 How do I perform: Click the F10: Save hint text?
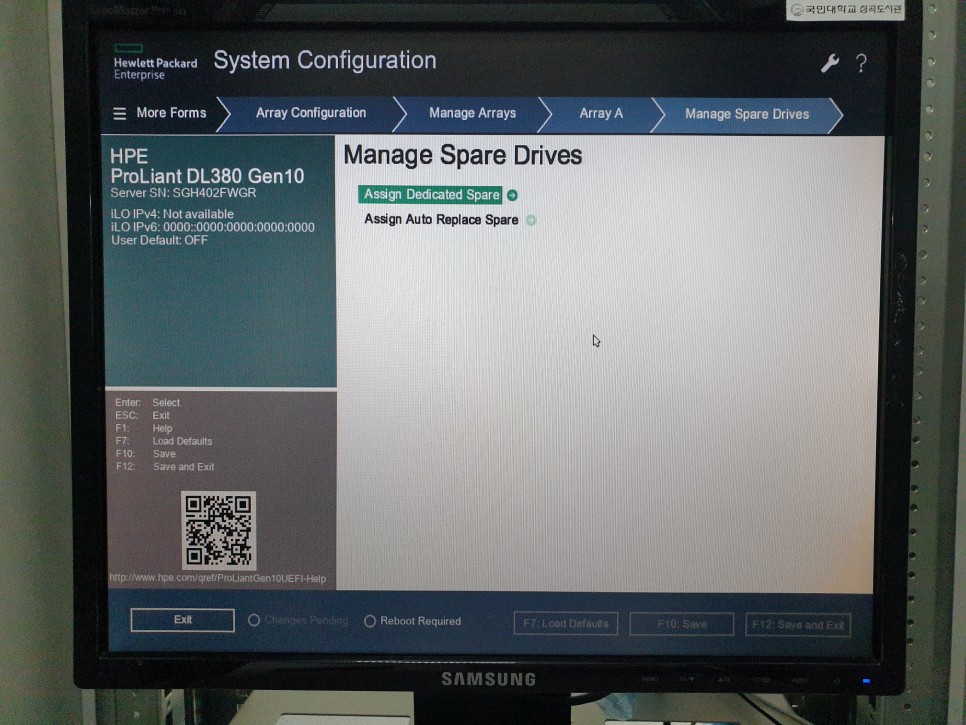pyautogui.click(x=145, y=454)
